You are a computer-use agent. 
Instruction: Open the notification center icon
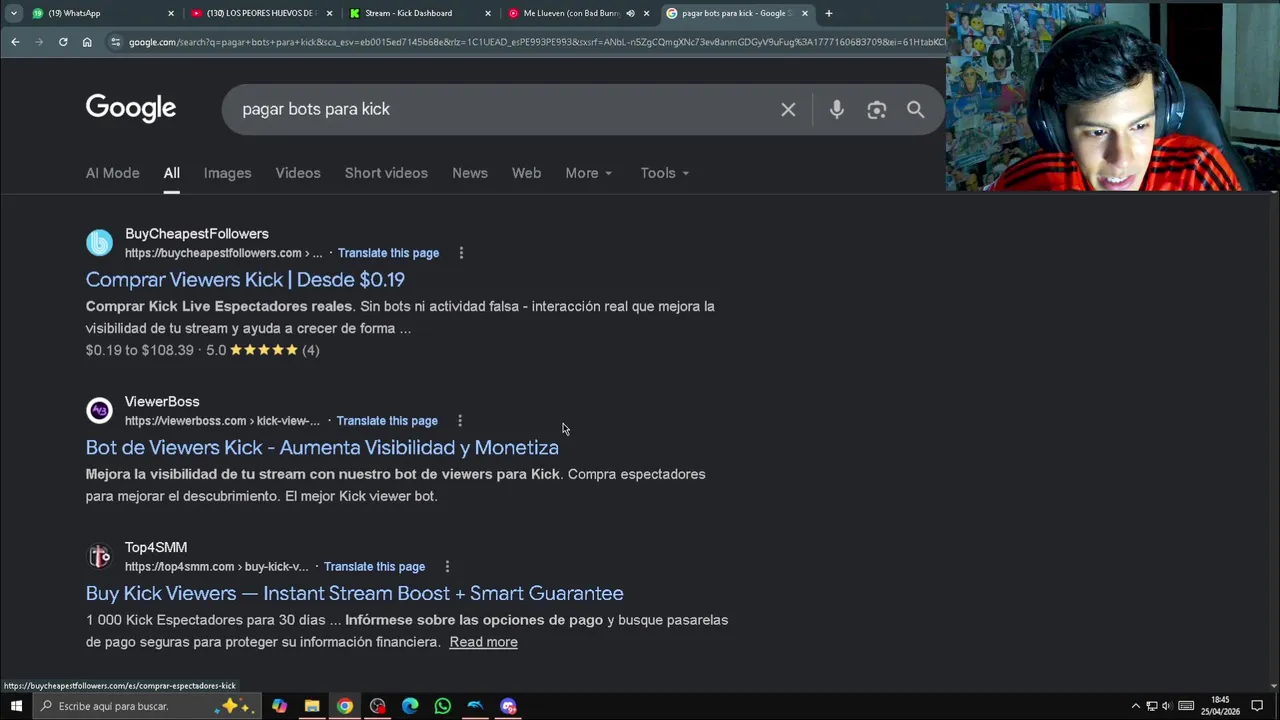click(1257, 706)
